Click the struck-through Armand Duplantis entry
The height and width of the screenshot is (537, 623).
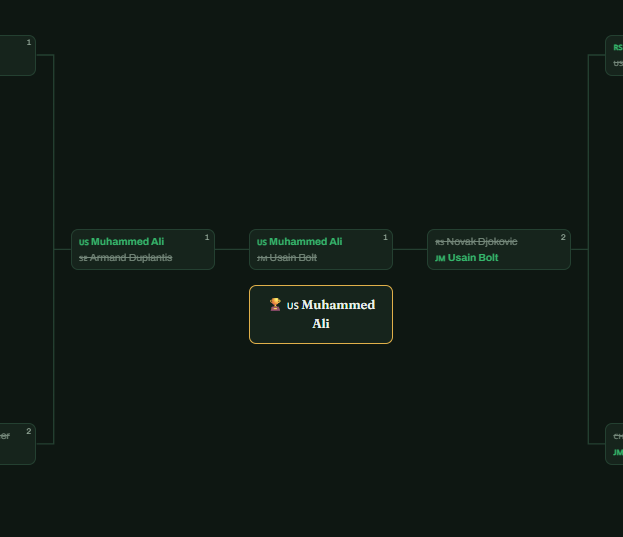tap(131, 258)
